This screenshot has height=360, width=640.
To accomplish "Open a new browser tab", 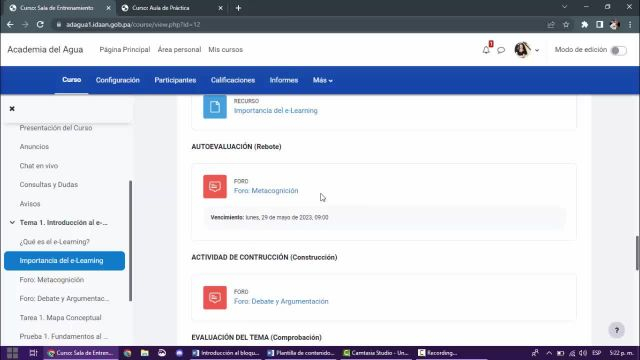I will 238,8.
